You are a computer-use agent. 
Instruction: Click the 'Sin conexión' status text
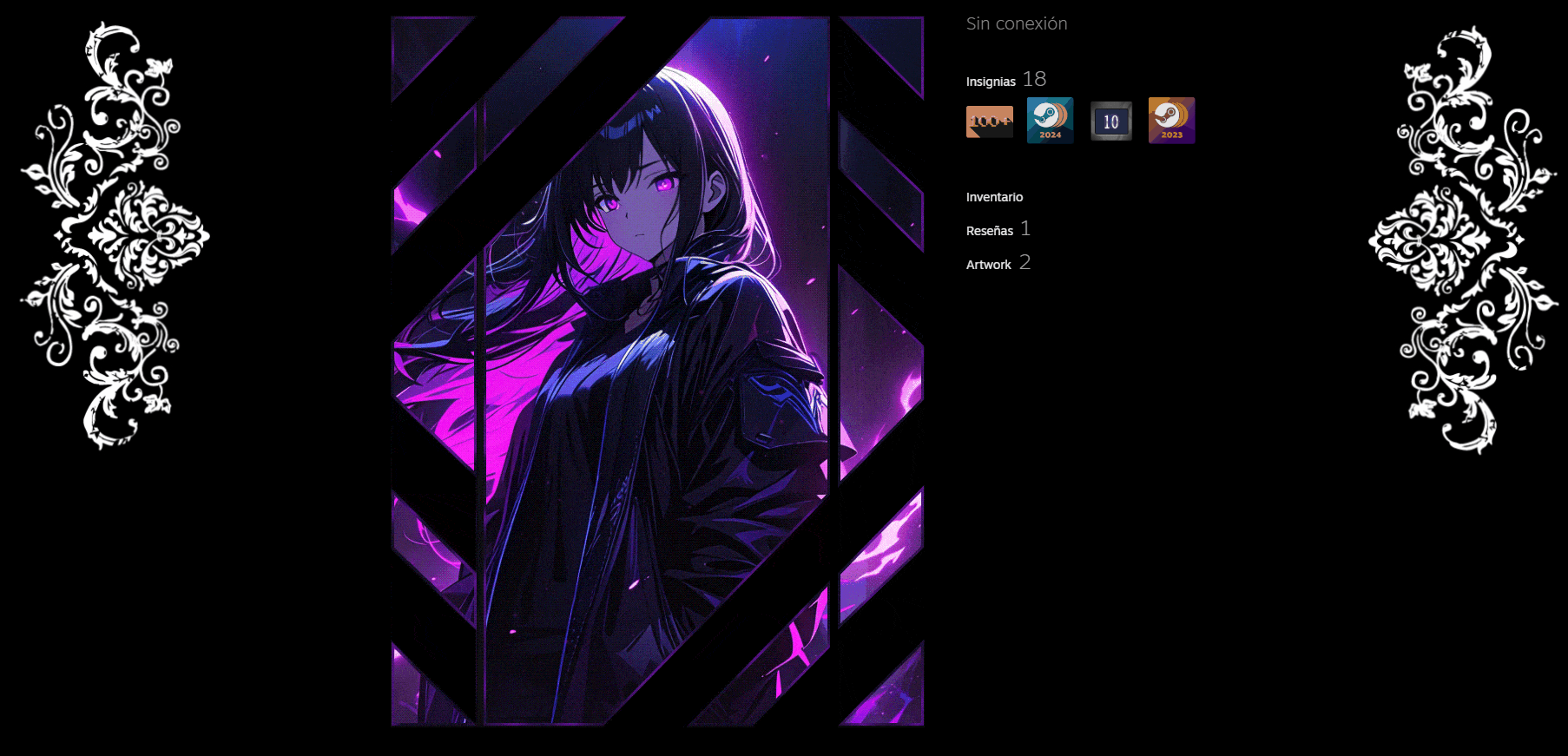(1017, 23)
